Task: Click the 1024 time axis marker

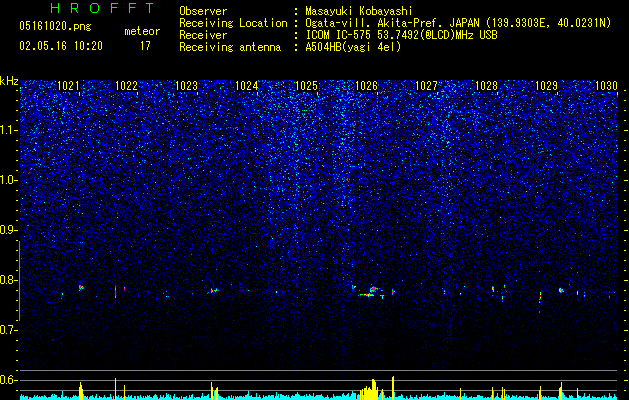Action: click(x=246, y=85)
